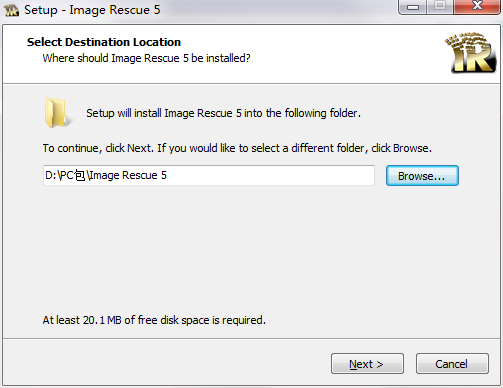Screen dimensions: 503x388
Task: Minimize the Setup window
Action: pyautogui.click(x=413, y=6)
